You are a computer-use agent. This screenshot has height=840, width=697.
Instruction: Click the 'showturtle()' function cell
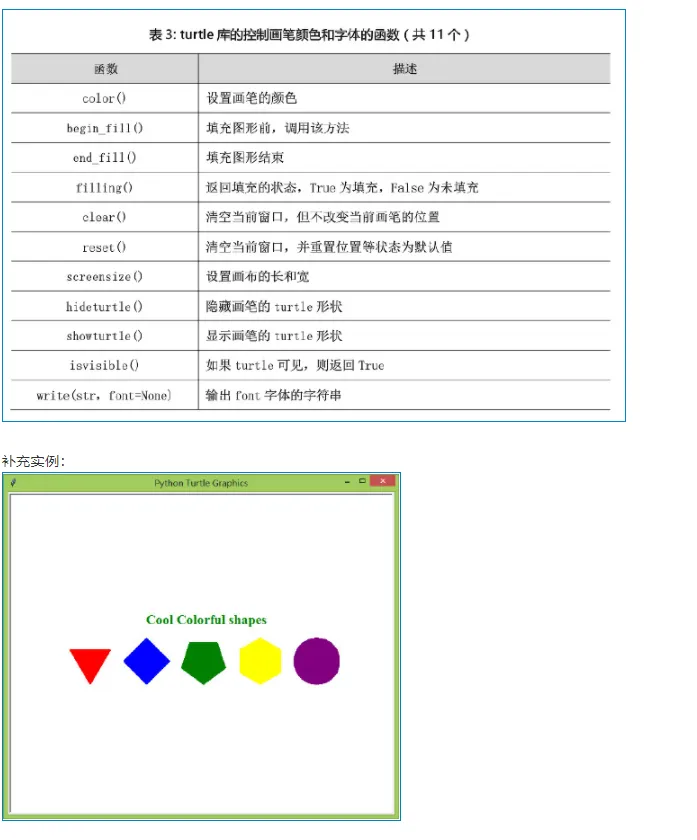click(104, 336)
